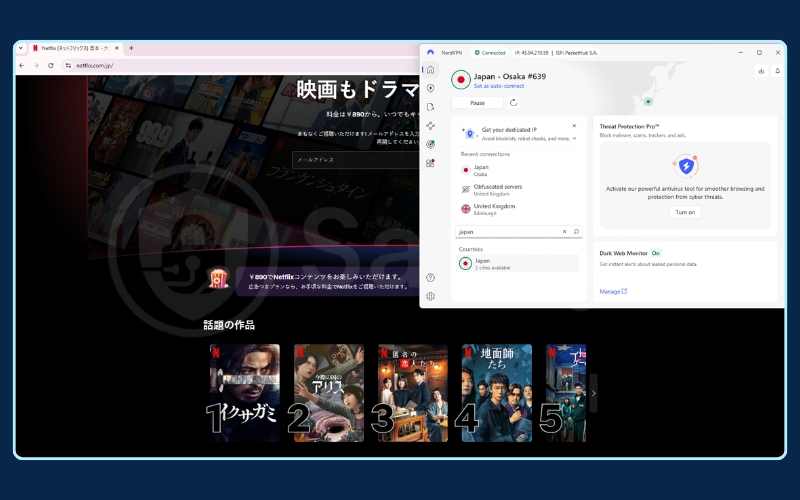Open the browser tab search dropdown
Viewport: 800px width, 500px height.
coord(20,48)
